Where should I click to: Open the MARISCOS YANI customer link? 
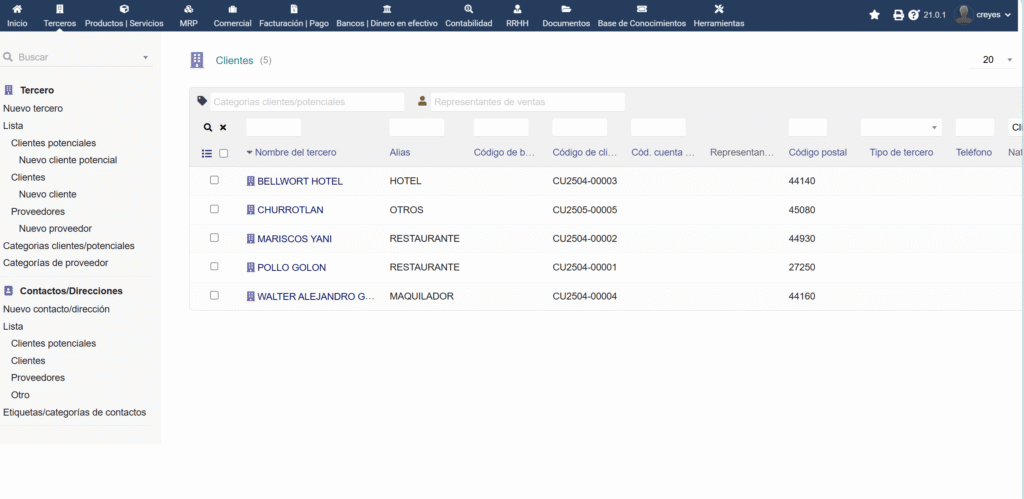click(294, 239)
